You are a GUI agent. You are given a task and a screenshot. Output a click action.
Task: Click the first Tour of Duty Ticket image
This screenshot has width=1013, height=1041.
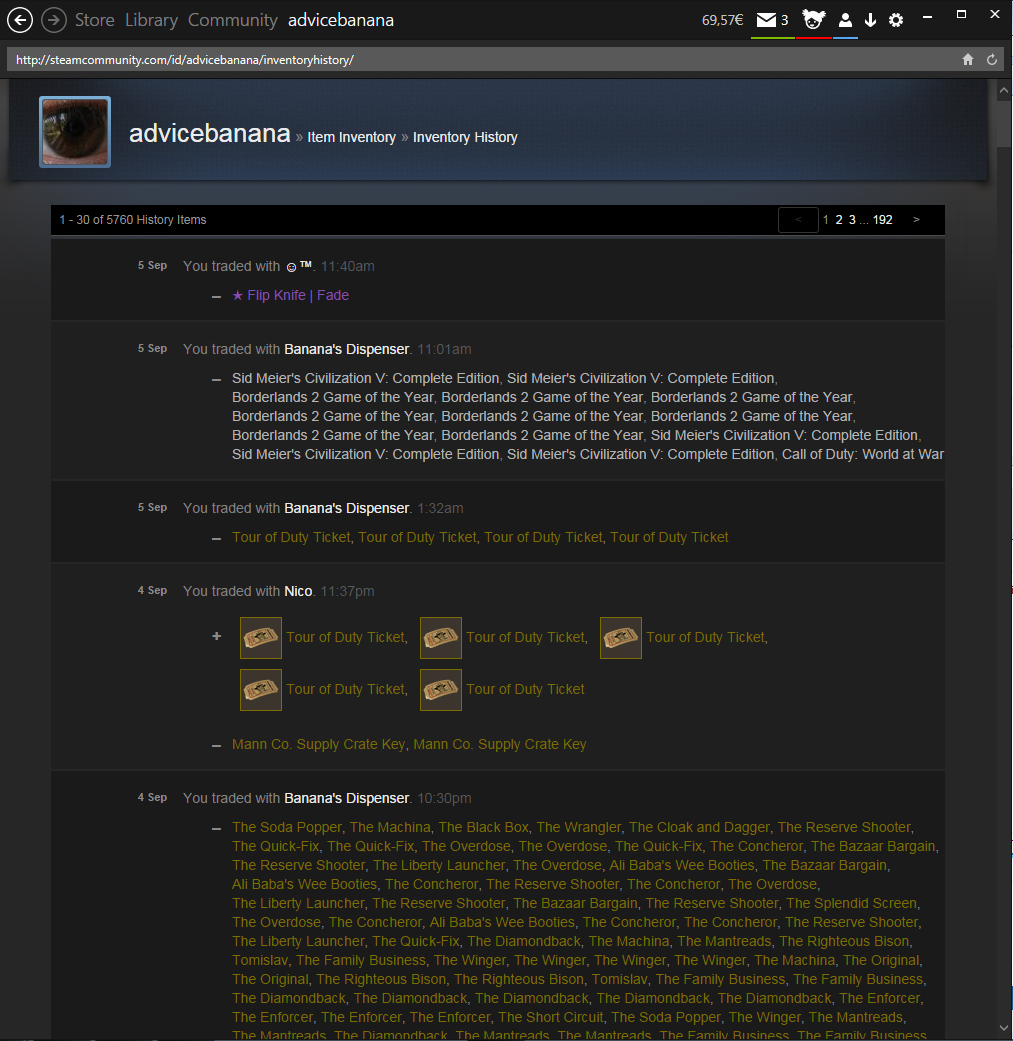pyautogui.click(x=261, y=638)
